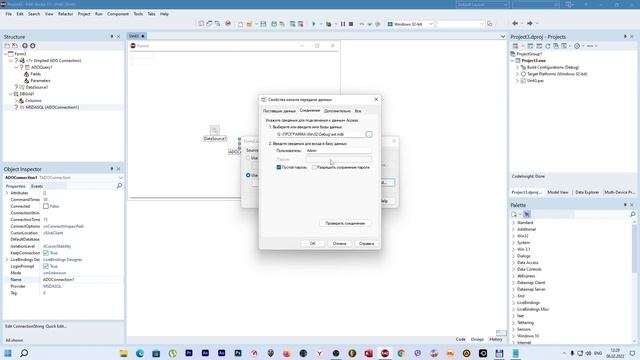This screenshot has width=640, height=360.
Task: Click Отмена (cancel) button in dialog
Action: (339, 244)
